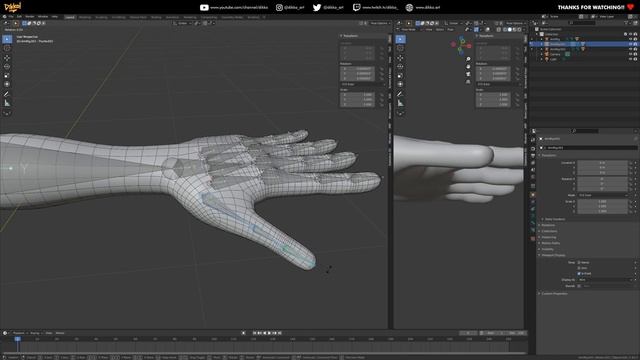640x360 pixels.
Task: Switch right viewport to wireframe shading
Action: [504, 29]
